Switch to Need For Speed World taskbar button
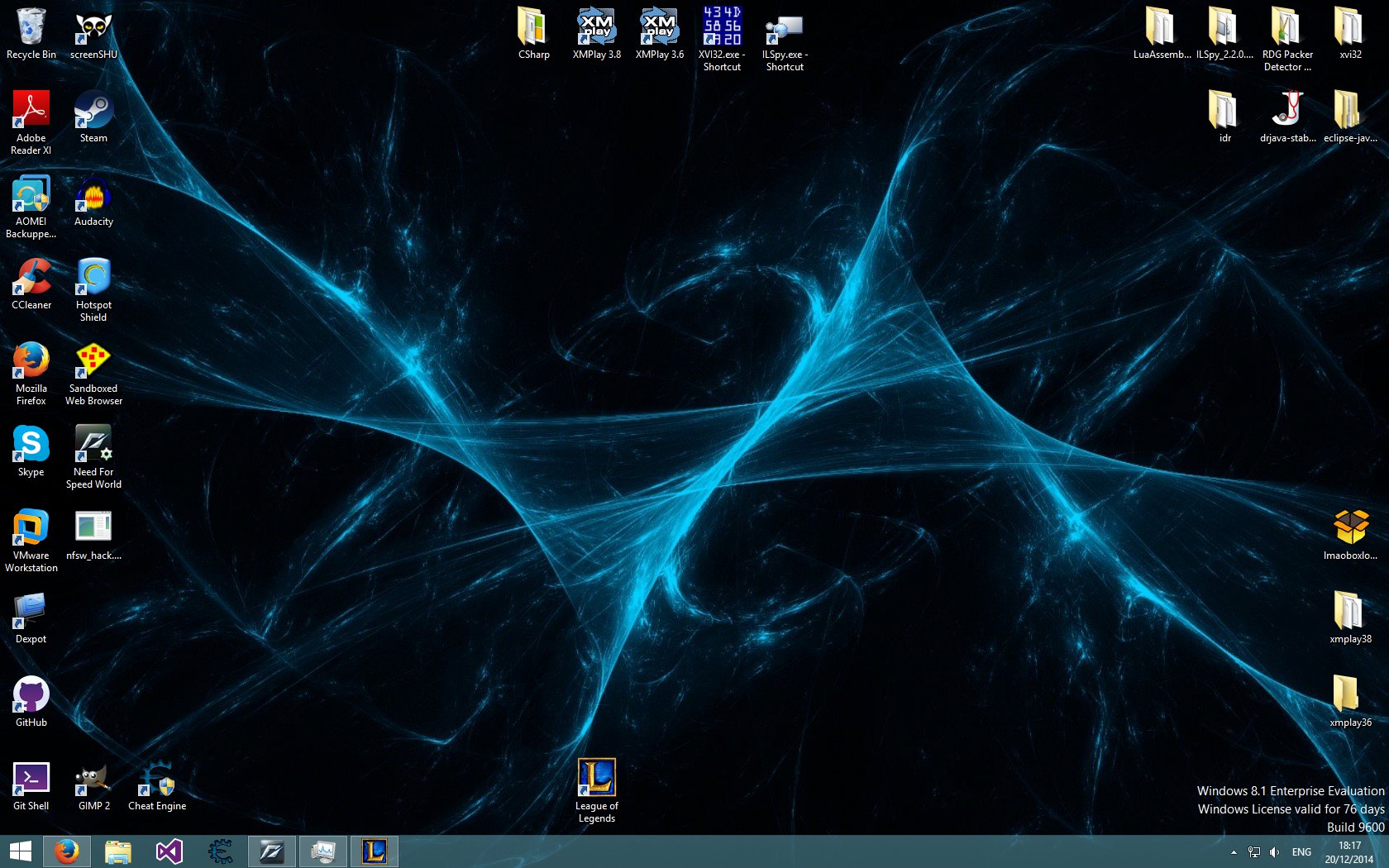The width and height of the screenshot is (1389, 868). 271,851
